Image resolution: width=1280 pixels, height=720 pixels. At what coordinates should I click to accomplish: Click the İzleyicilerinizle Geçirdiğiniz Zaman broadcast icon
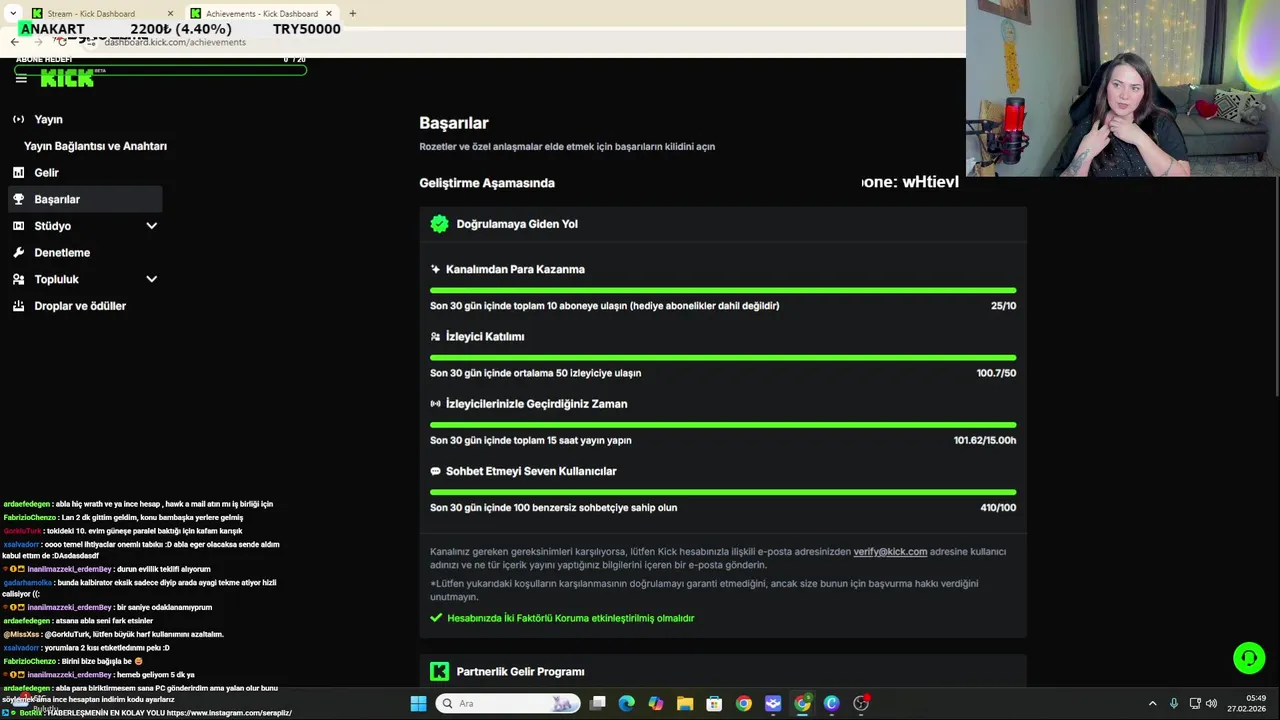click(x=435, y=404)
